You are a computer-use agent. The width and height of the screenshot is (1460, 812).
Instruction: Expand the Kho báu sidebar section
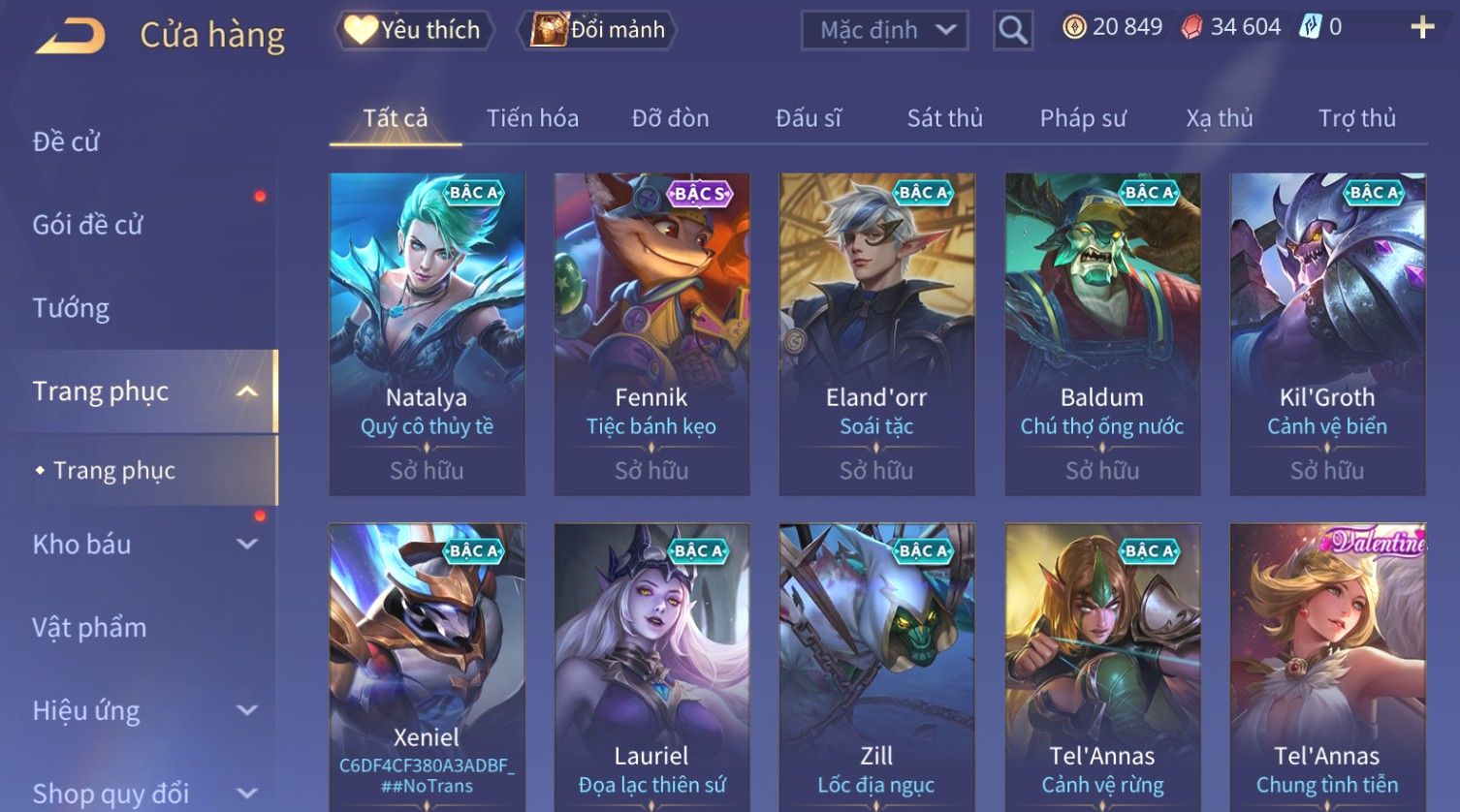(247, 545)
